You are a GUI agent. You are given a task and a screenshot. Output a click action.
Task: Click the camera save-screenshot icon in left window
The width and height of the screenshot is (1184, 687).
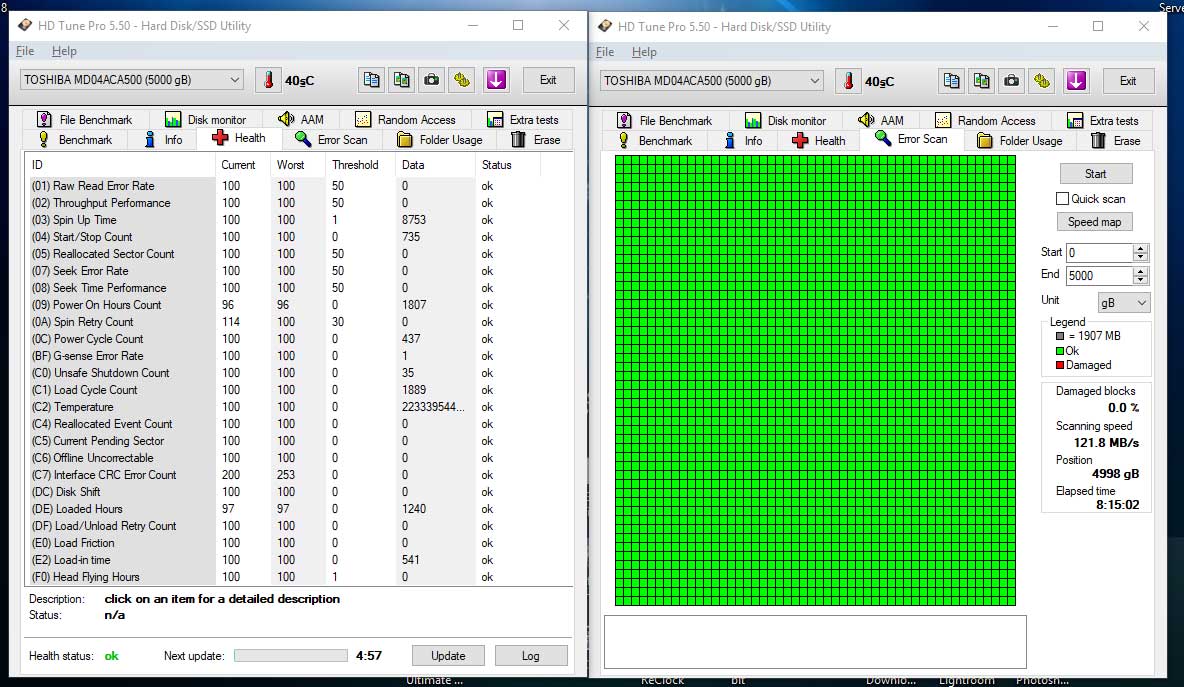(431, 80)
